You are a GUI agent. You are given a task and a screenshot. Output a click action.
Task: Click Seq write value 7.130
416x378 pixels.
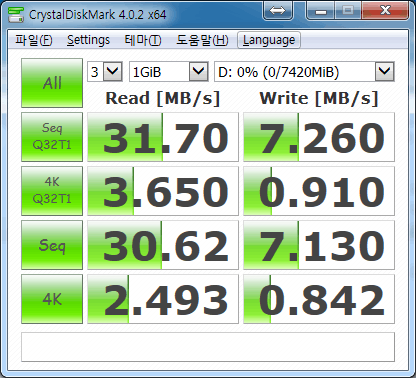pyautogui.click(x=319, y=245)
